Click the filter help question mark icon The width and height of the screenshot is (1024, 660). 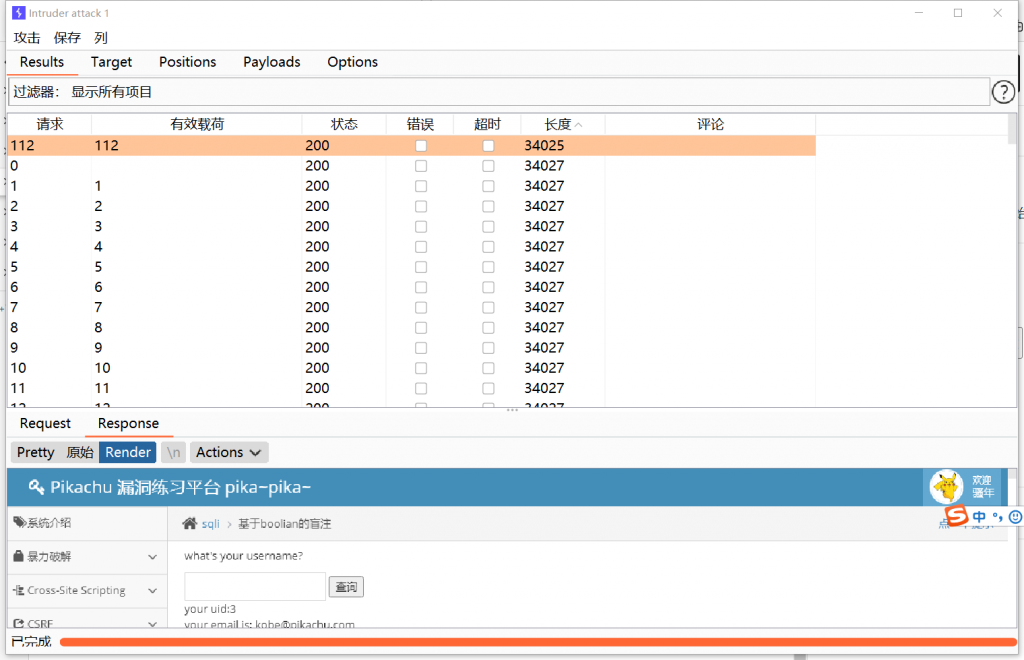pos(1003,92)
